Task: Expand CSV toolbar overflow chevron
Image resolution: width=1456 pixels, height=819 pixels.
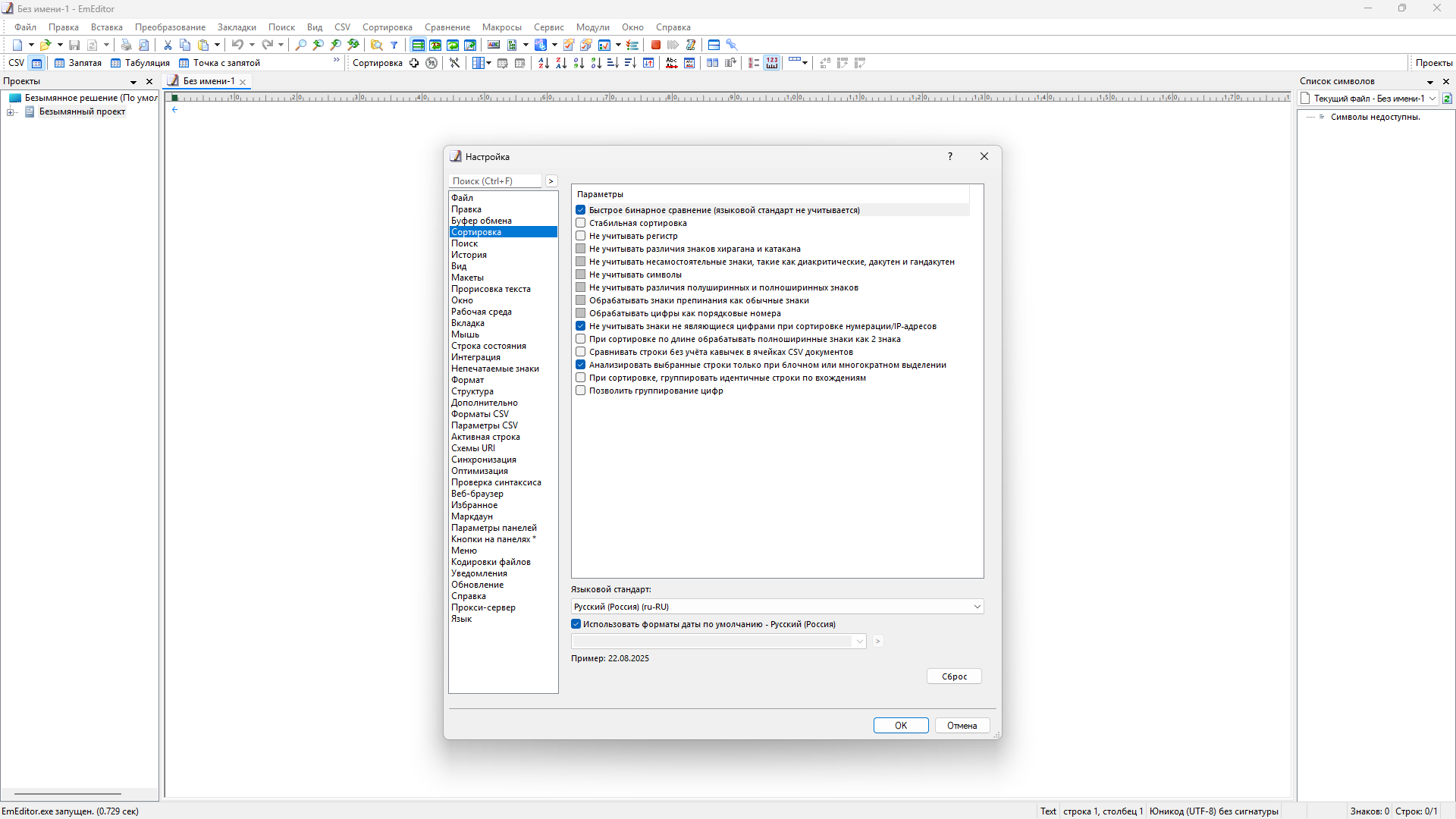Action: (337, 61)
